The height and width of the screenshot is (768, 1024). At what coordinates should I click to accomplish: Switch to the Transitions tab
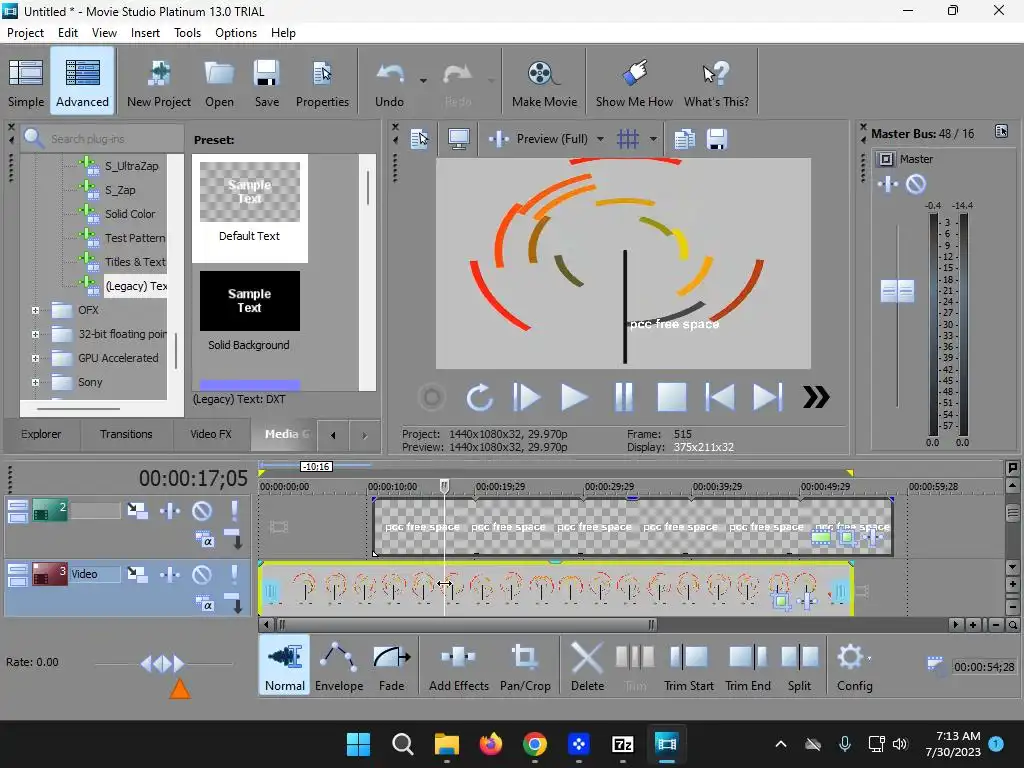point(126,434)
